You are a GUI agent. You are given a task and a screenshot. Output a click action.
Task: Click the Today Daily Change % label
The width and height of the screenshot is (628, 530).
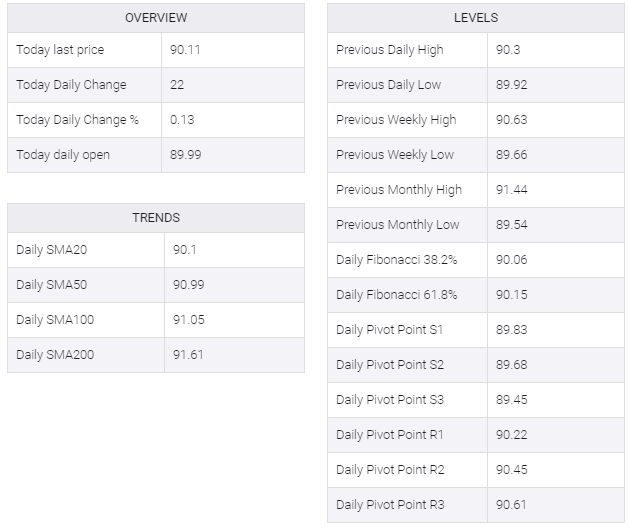click(x=78, y=120)
